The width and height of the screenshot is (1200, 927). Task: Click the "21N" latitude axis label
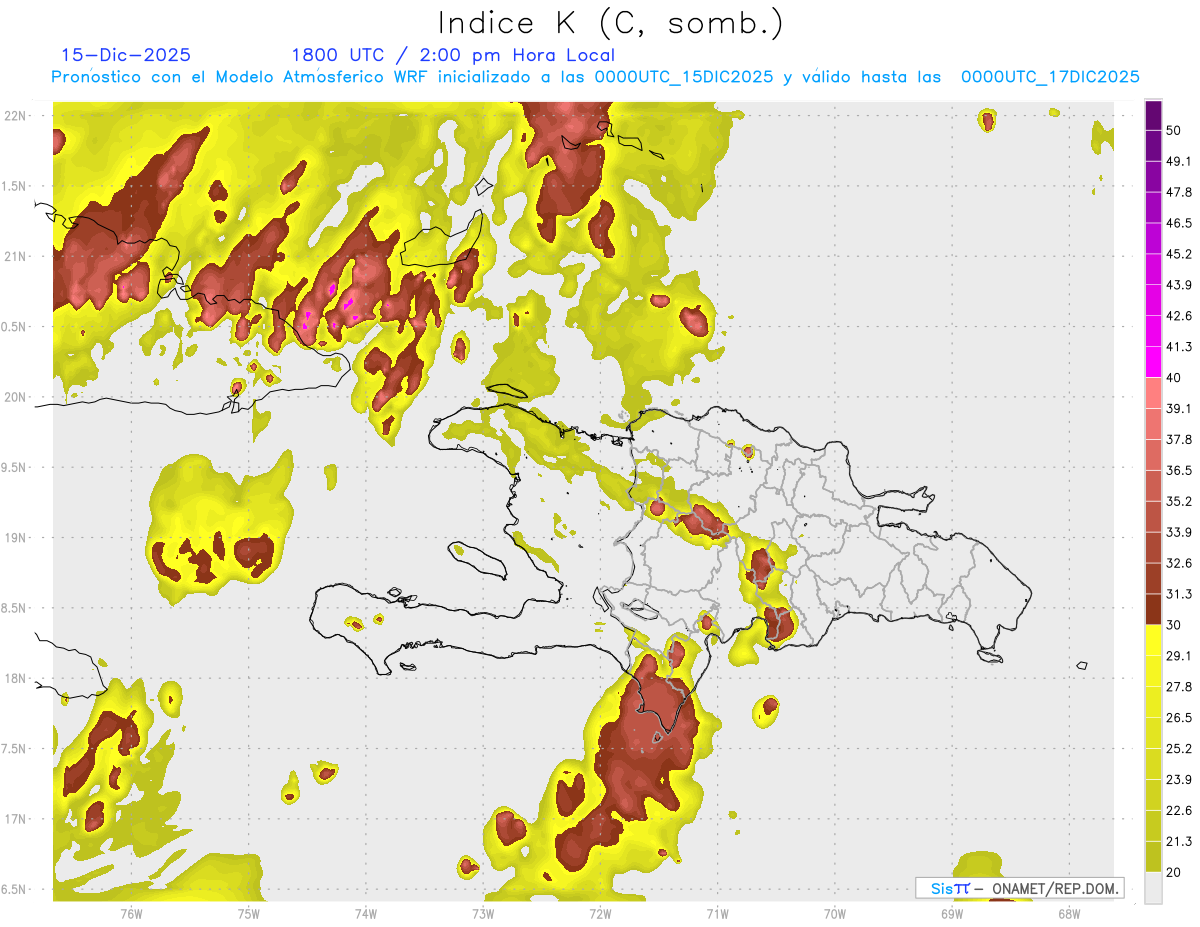tap(15, 257)
